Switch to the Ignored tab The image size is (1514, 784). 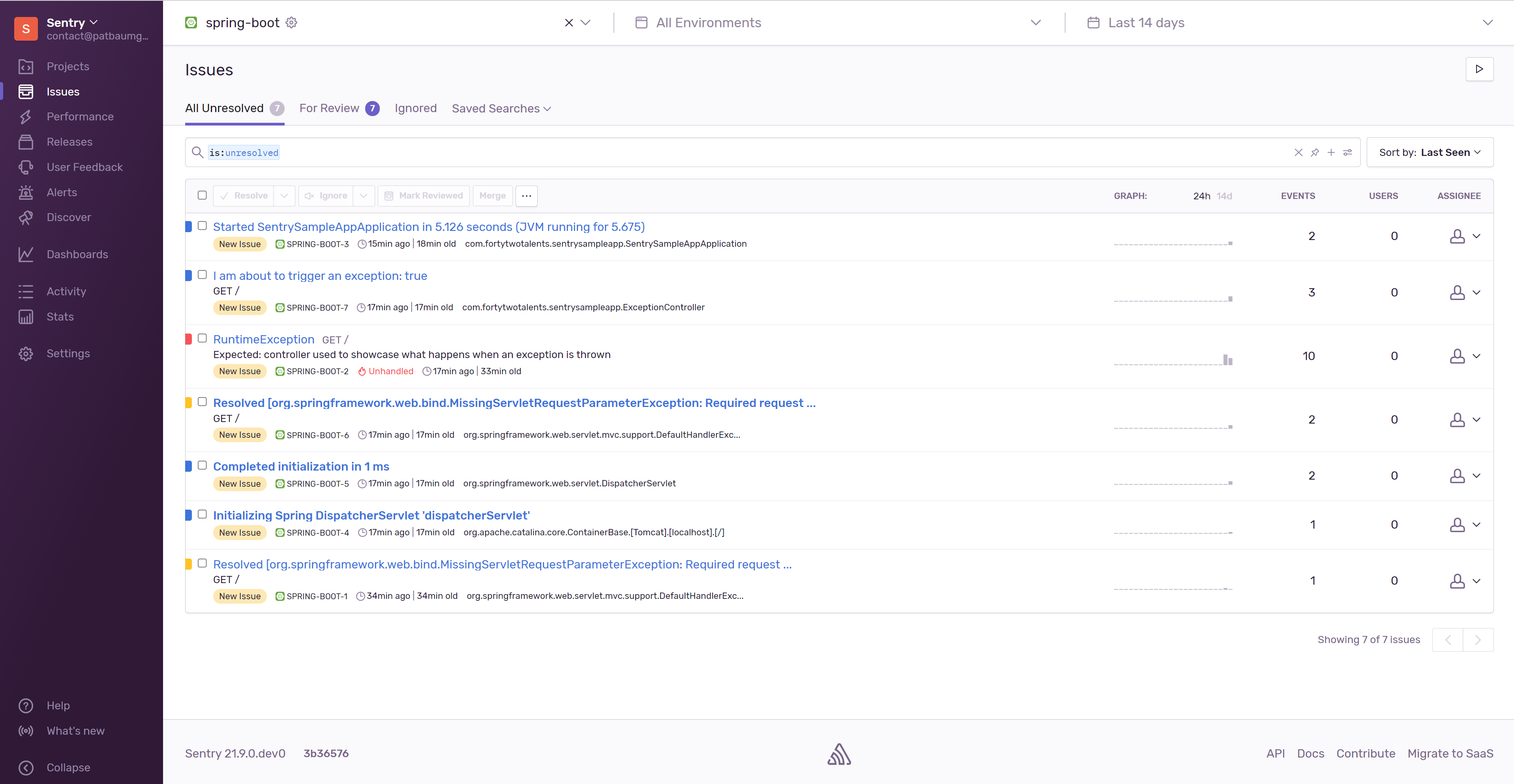[x=415, y=108]
